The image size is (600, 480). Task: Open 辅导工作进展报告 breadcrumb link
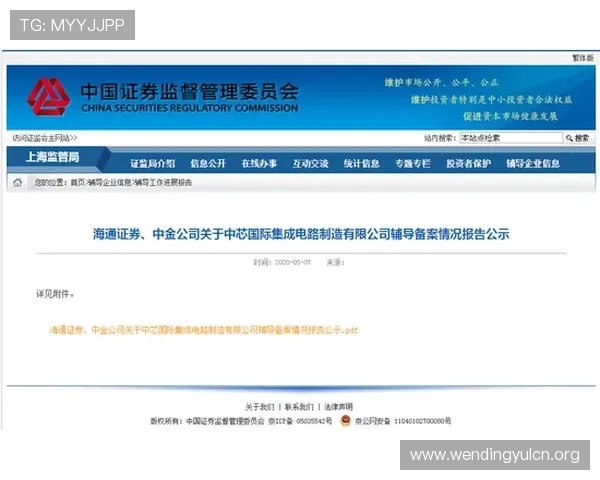[x=163, y=183]
